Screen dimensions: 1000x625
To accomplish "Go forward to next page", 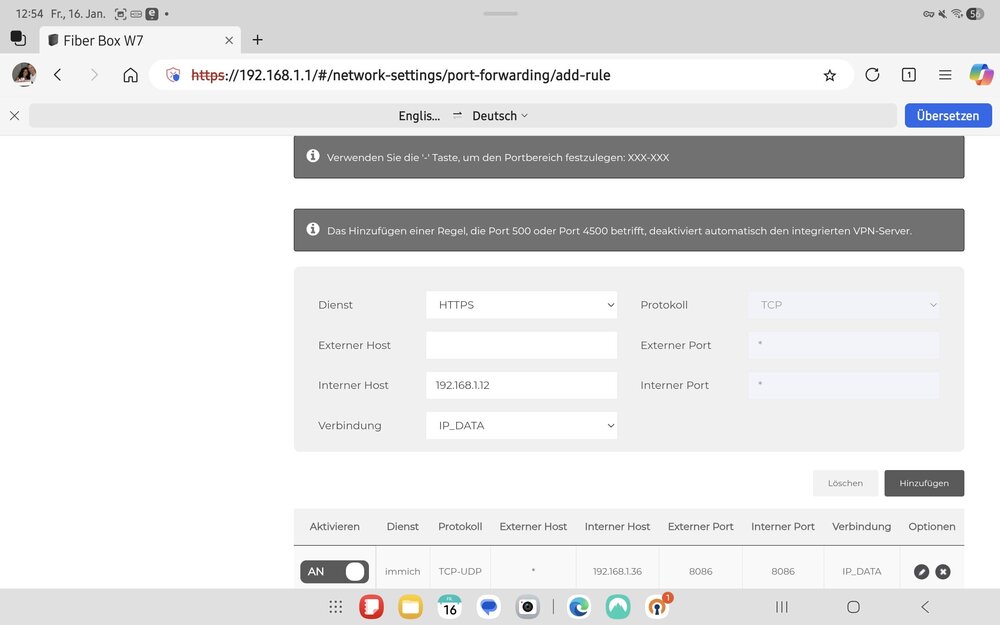I will 94,75.
